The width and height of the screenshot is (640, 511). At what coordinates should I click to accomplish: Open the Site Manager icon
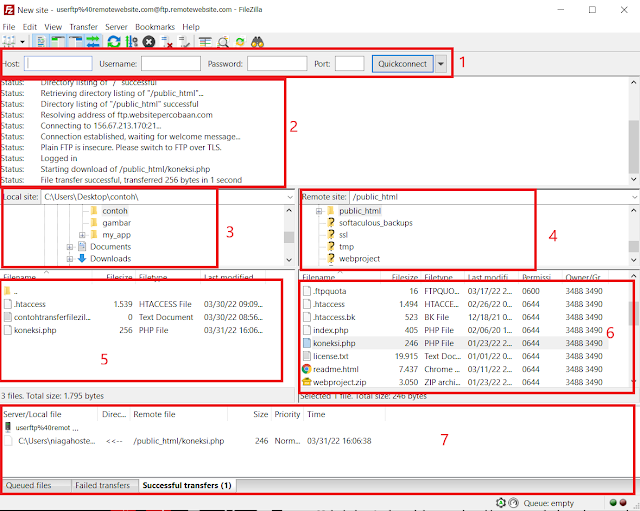coord(9,41)
